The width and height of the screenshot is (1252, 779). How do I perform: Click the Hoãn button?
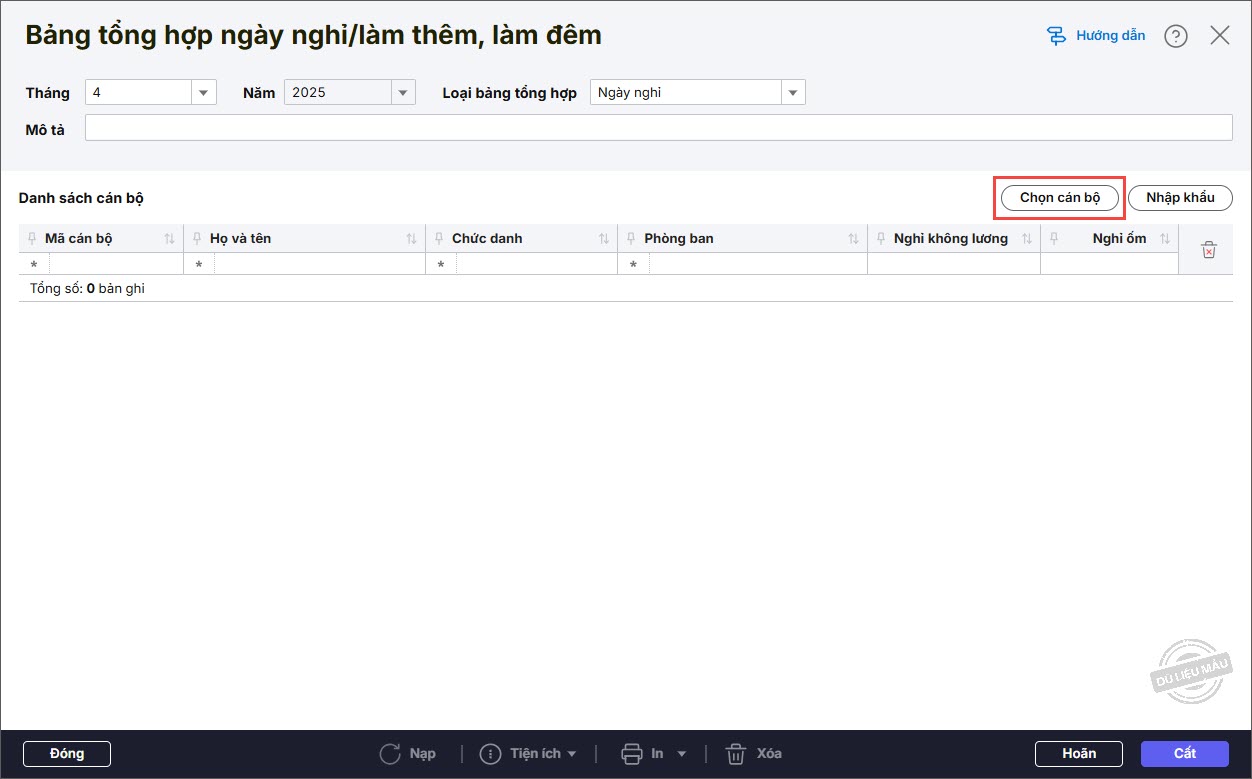pyautogui.click(x=1079, y=754)
